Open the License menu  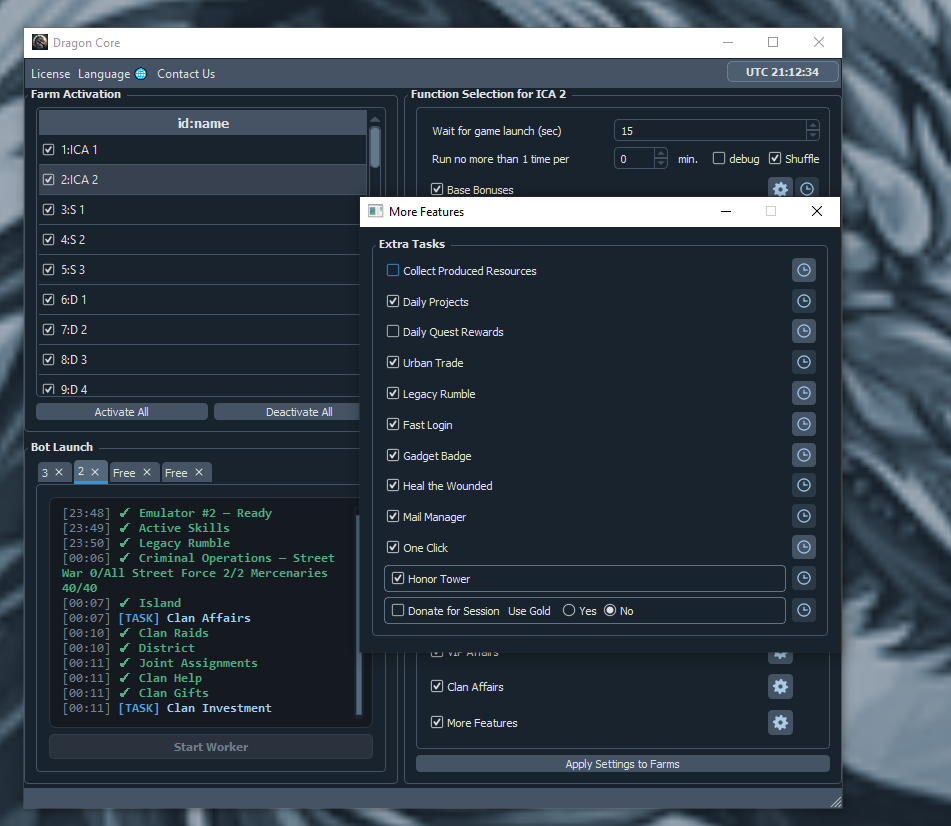(x=50, y=74)
